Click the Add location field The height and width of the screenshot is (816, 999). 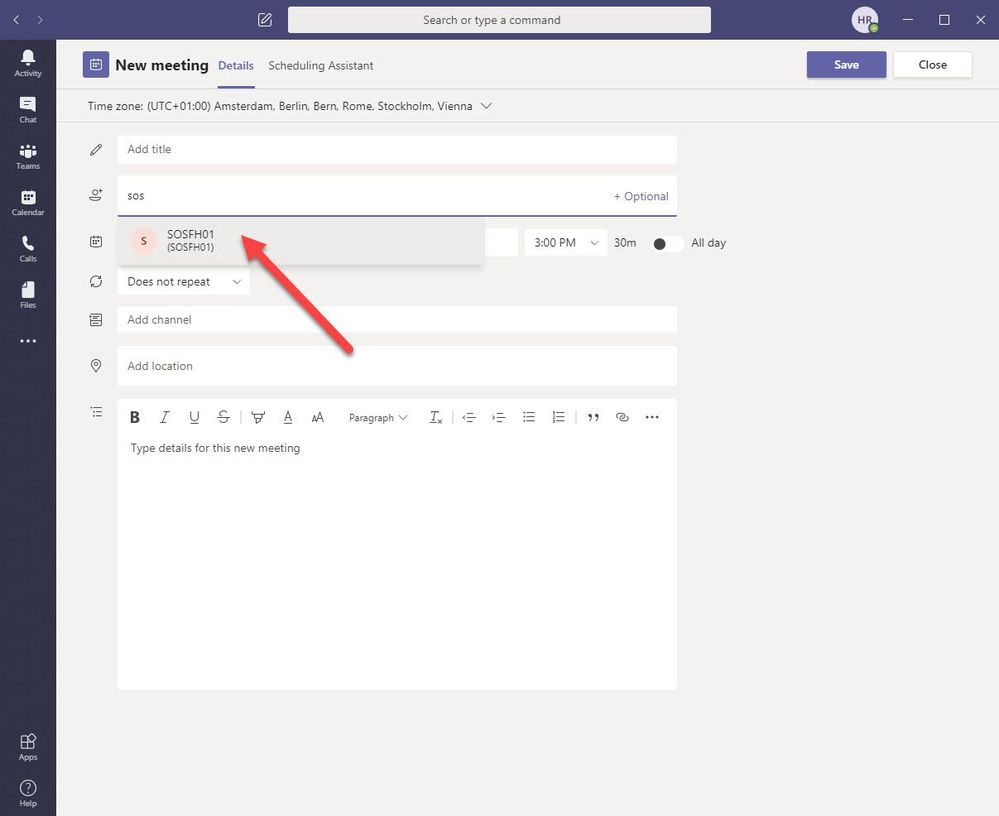[397, 366]
